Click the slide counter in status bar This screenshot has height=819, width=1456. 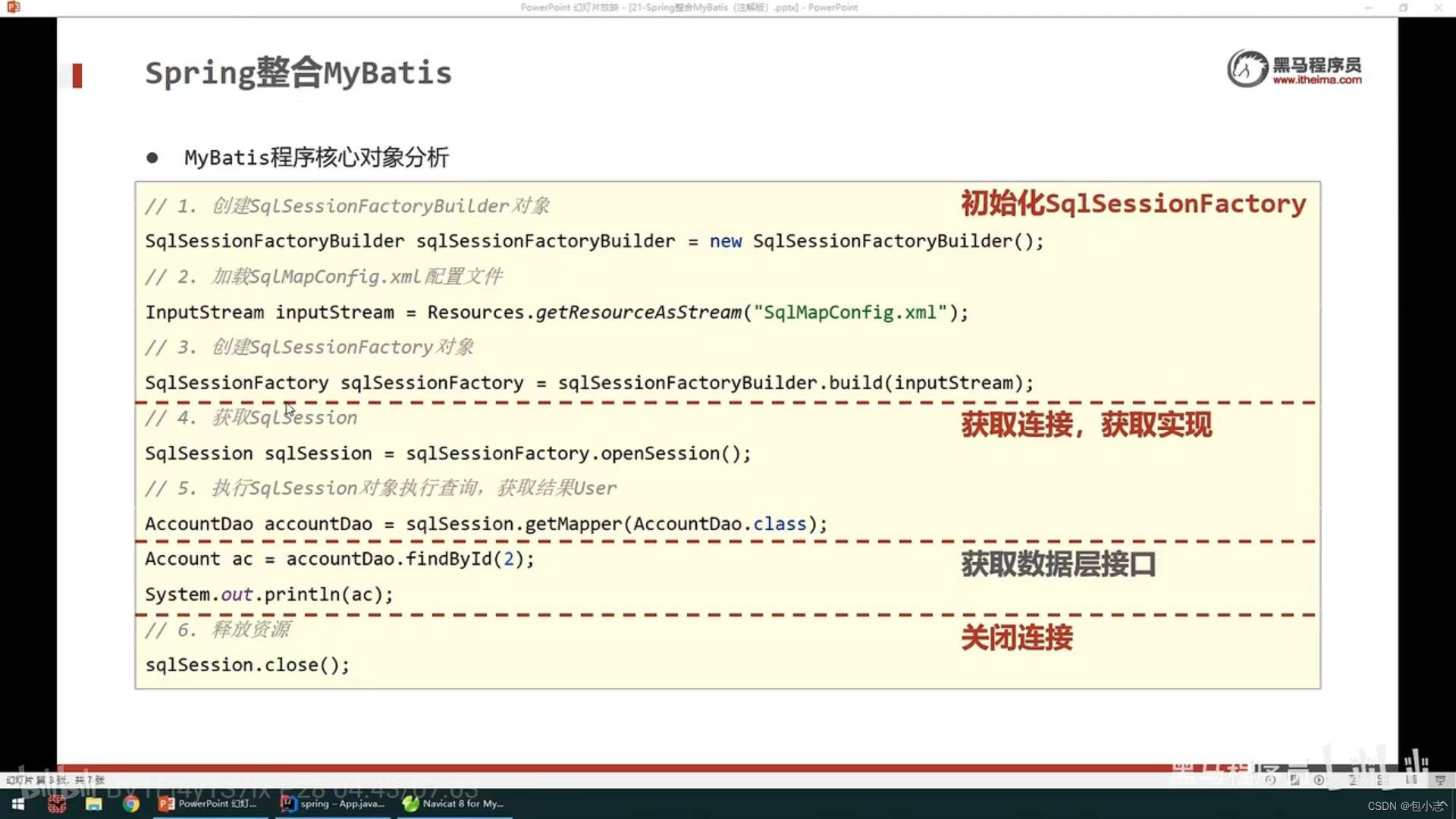coord(56,780)
